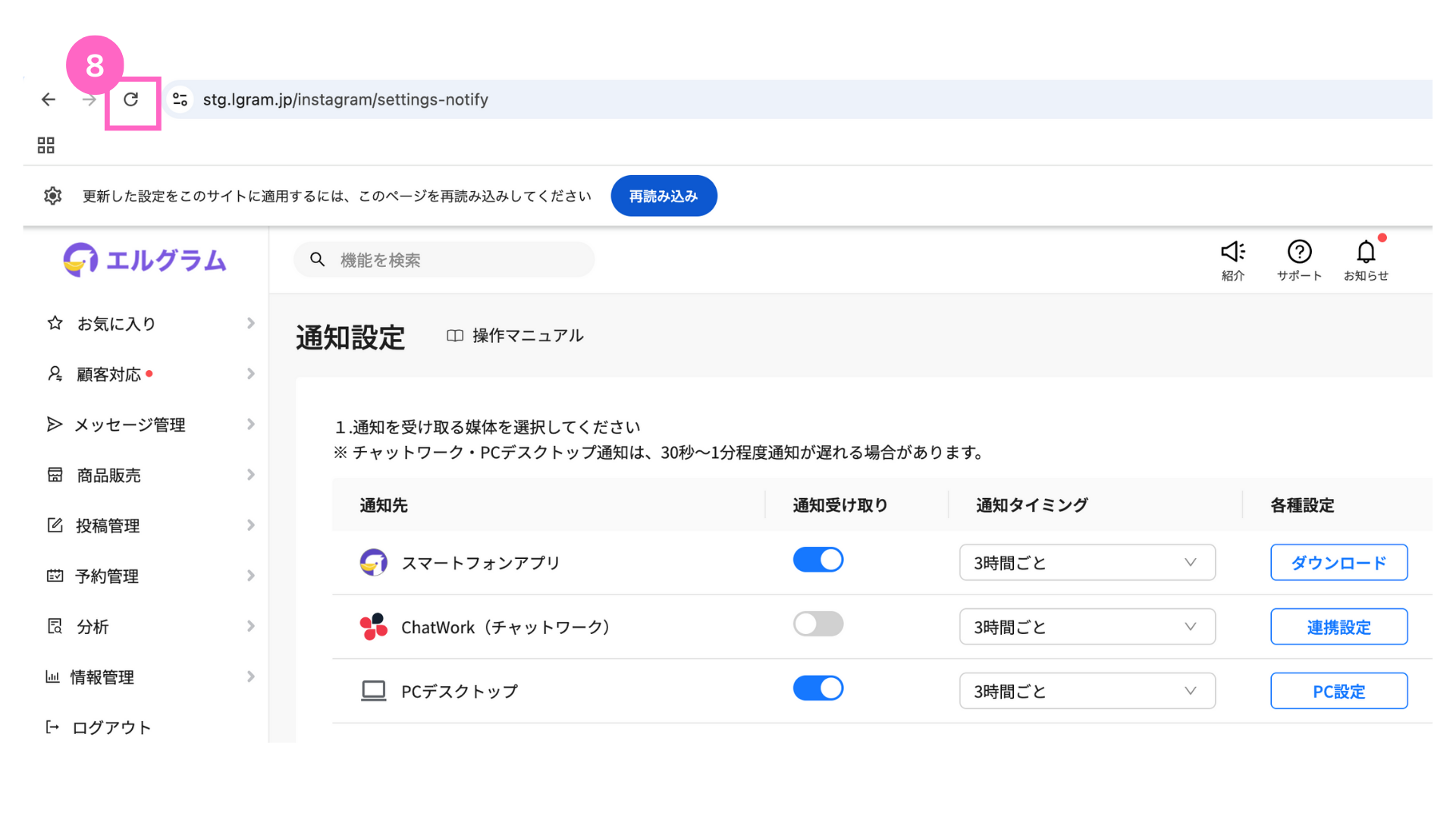Click the 通知設定 page heading
Image resolution: width=1456 pixels, height=819 pixels.
click(350, 337)
